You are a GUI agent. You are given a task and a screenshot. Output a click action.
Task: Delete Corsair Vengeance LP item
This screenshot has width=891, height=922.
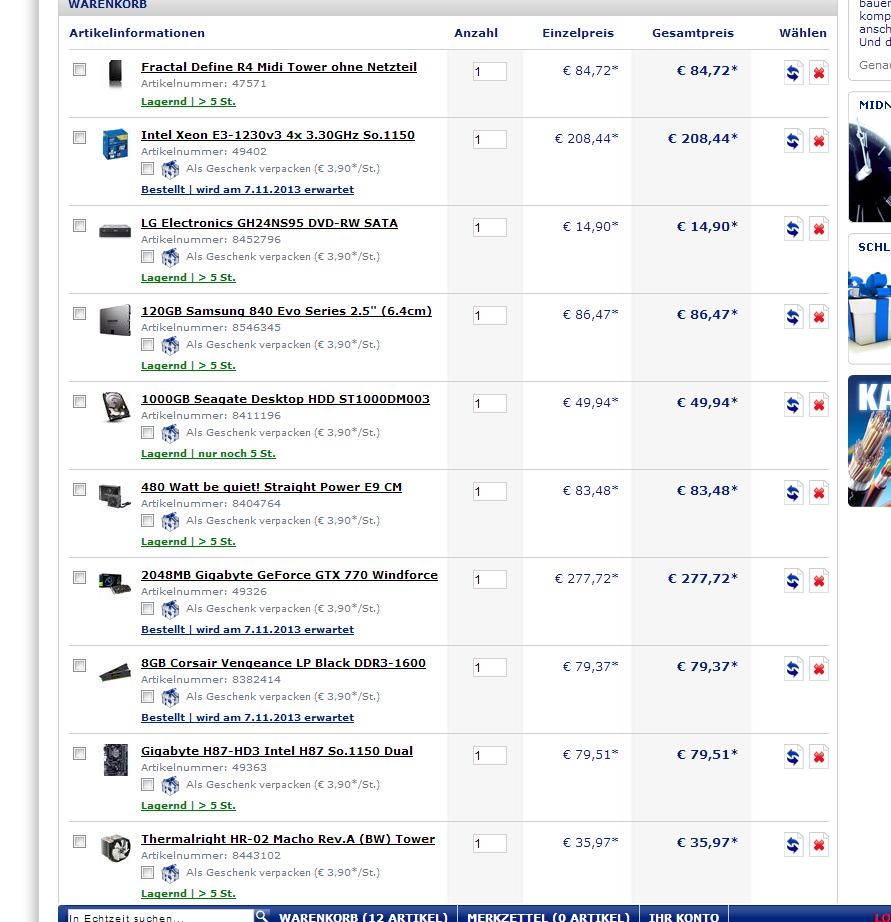[x=819, y=669]
